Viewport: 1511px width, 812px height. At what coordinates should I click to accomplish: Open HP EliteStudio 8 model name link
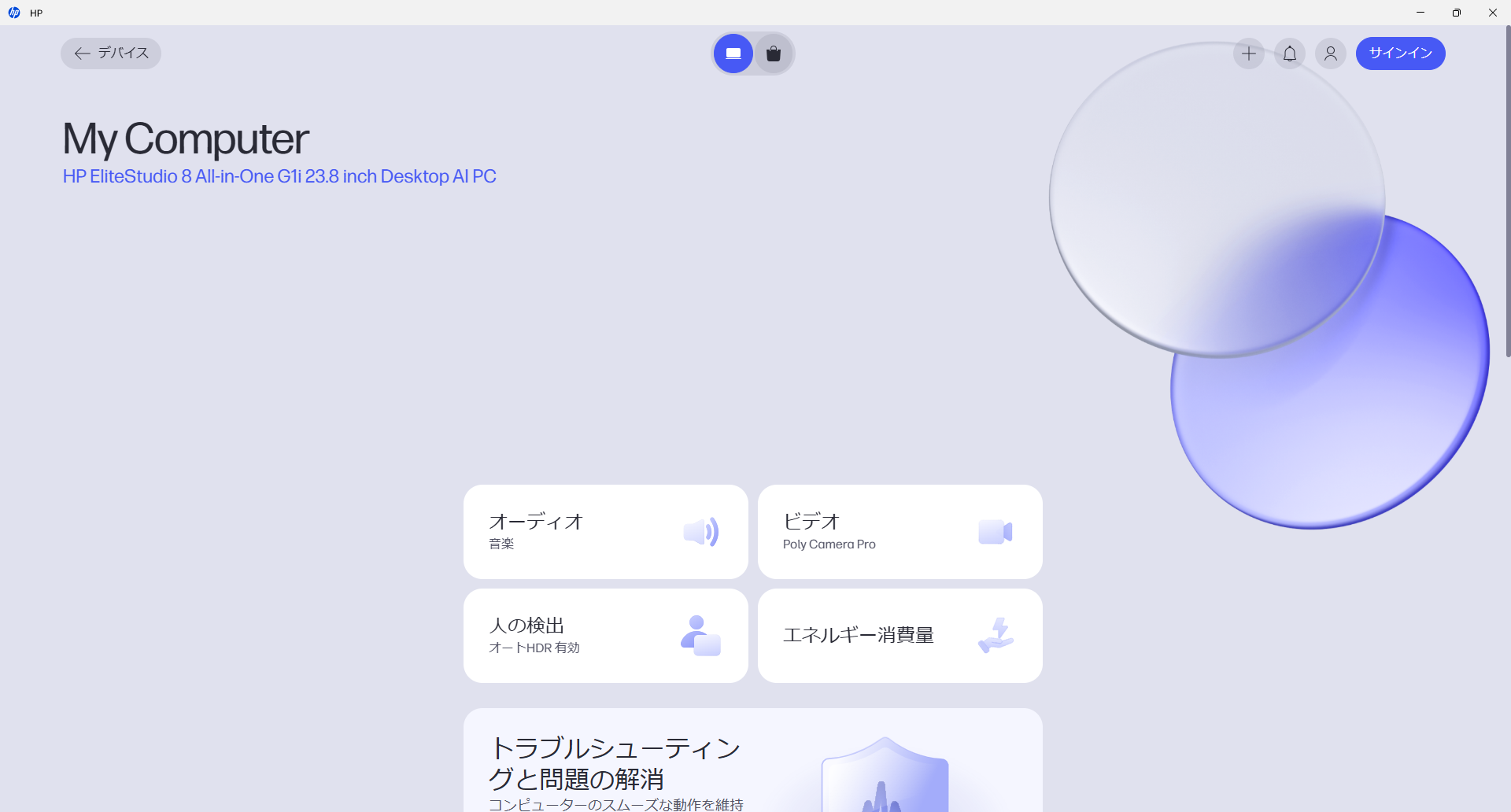pyautogui.click(x=279, y=176)
